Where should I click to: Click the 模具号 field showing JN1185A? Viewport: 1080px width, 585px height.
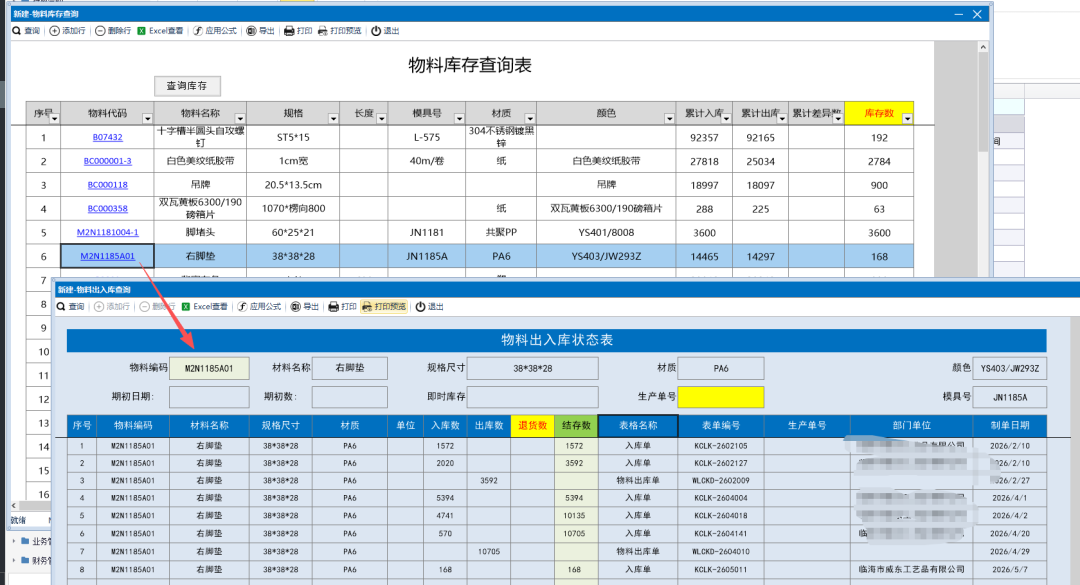[x=1010, y=397]
